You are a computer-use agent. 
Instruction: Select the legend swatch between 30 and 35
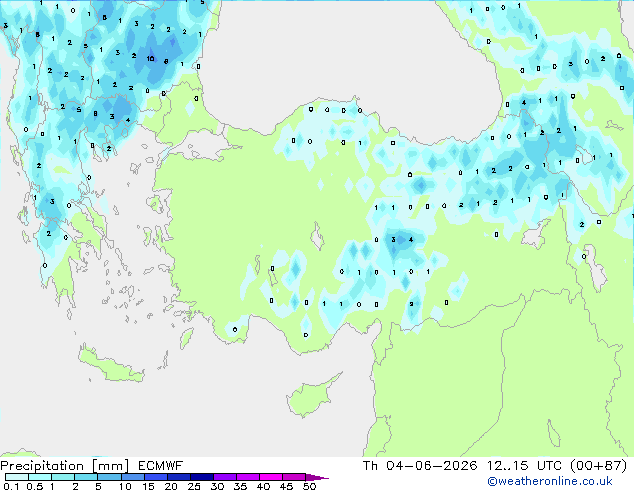point(225,477)
